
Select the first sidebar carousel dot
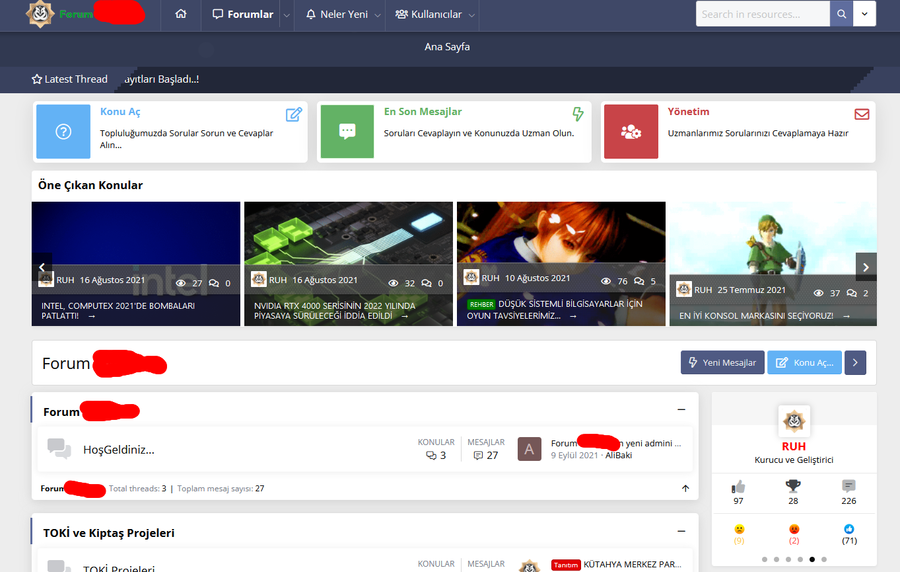pos(765,559)
